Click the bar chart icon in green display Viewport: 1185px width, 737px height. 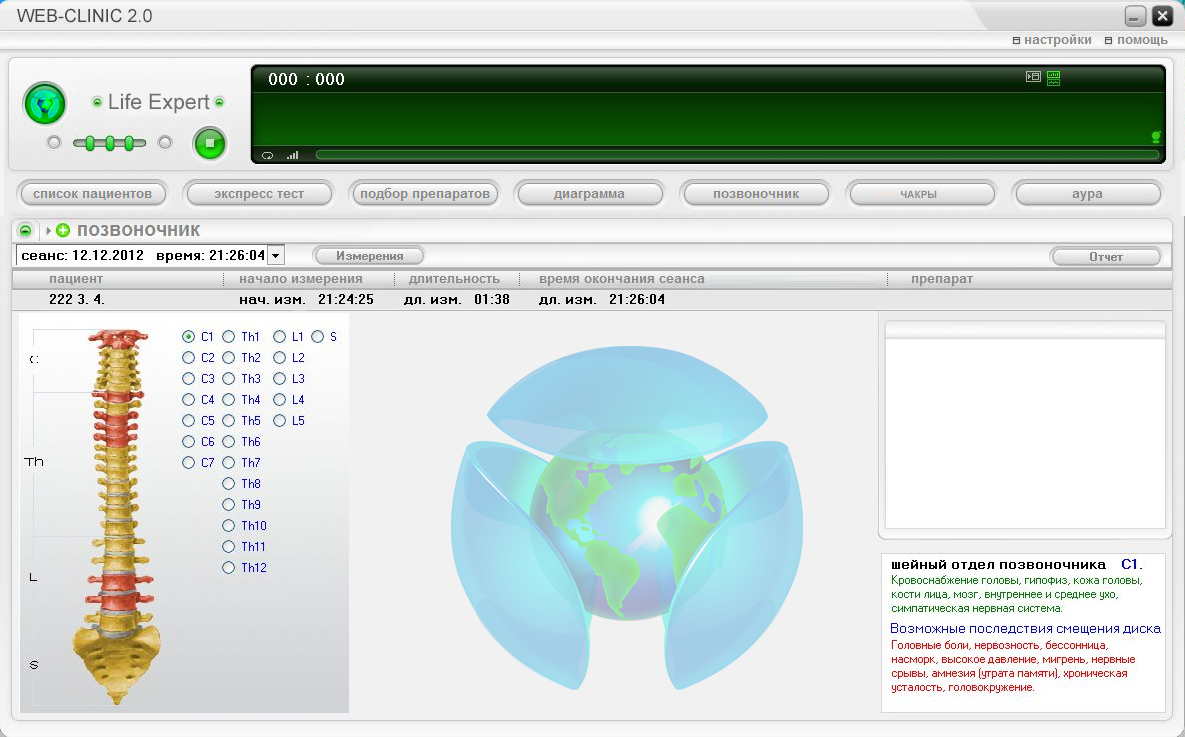tap(1054, 74)
